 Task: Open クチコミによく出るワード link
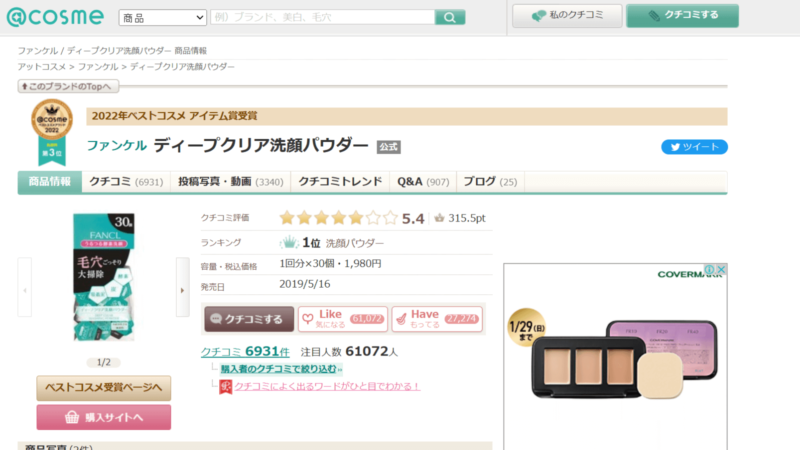click(x=327, y=387)
